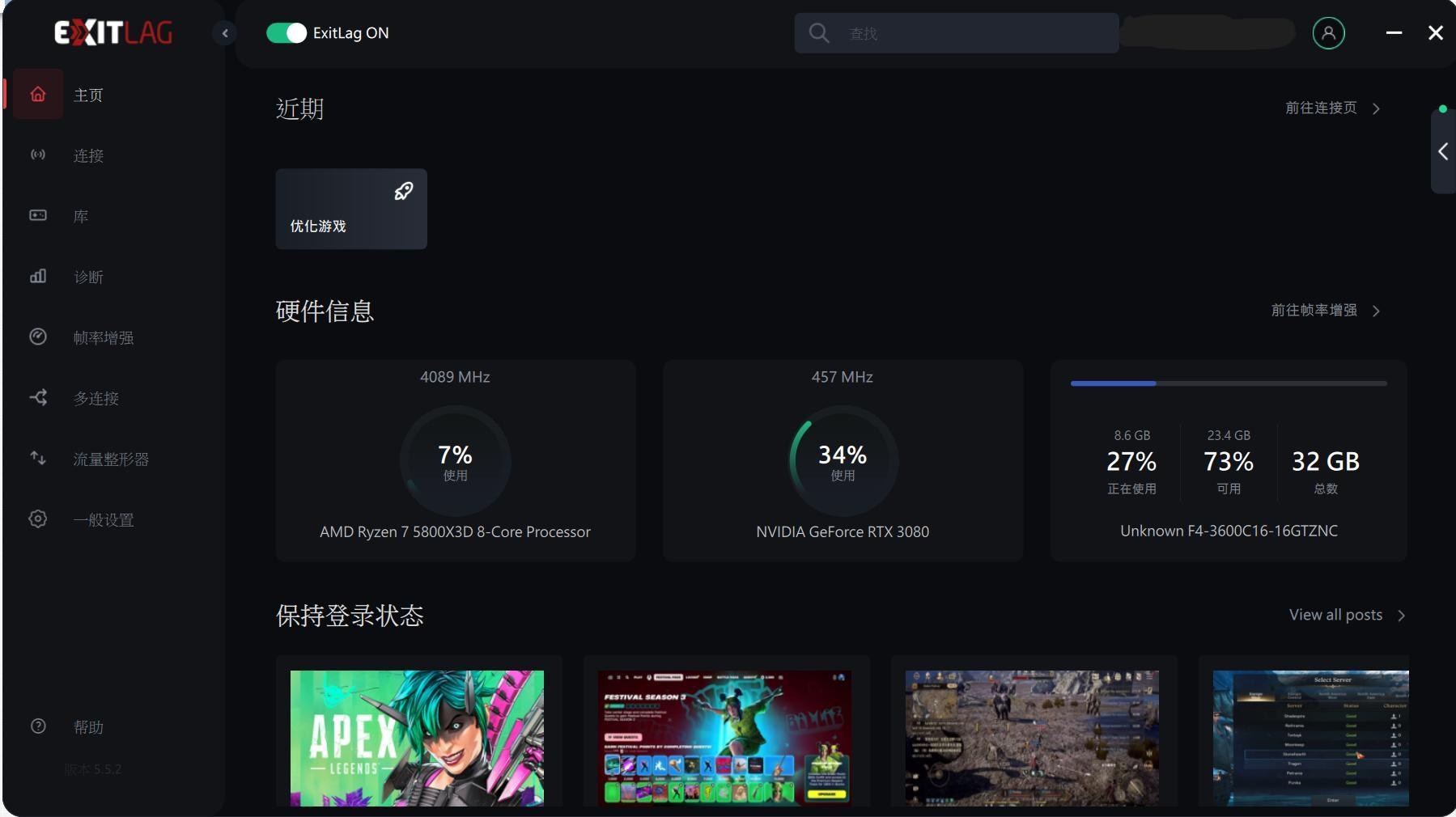Click the FPS Boost gauge icon
This screenshot has height=817, width=1456.
(38, 337)
